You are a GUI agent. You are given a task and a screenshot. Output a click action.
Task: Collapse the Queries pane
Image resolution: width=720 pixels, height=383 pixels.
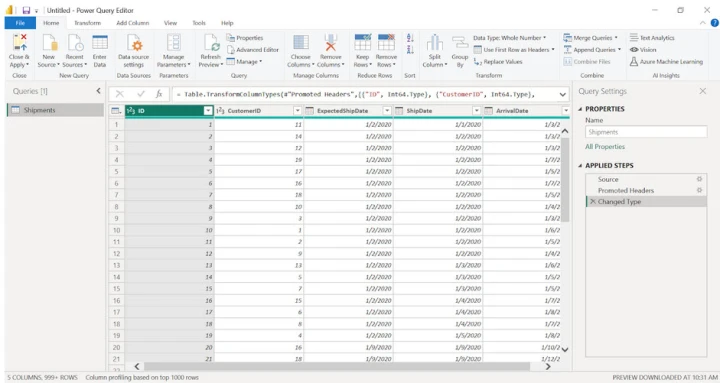[98, 91]
